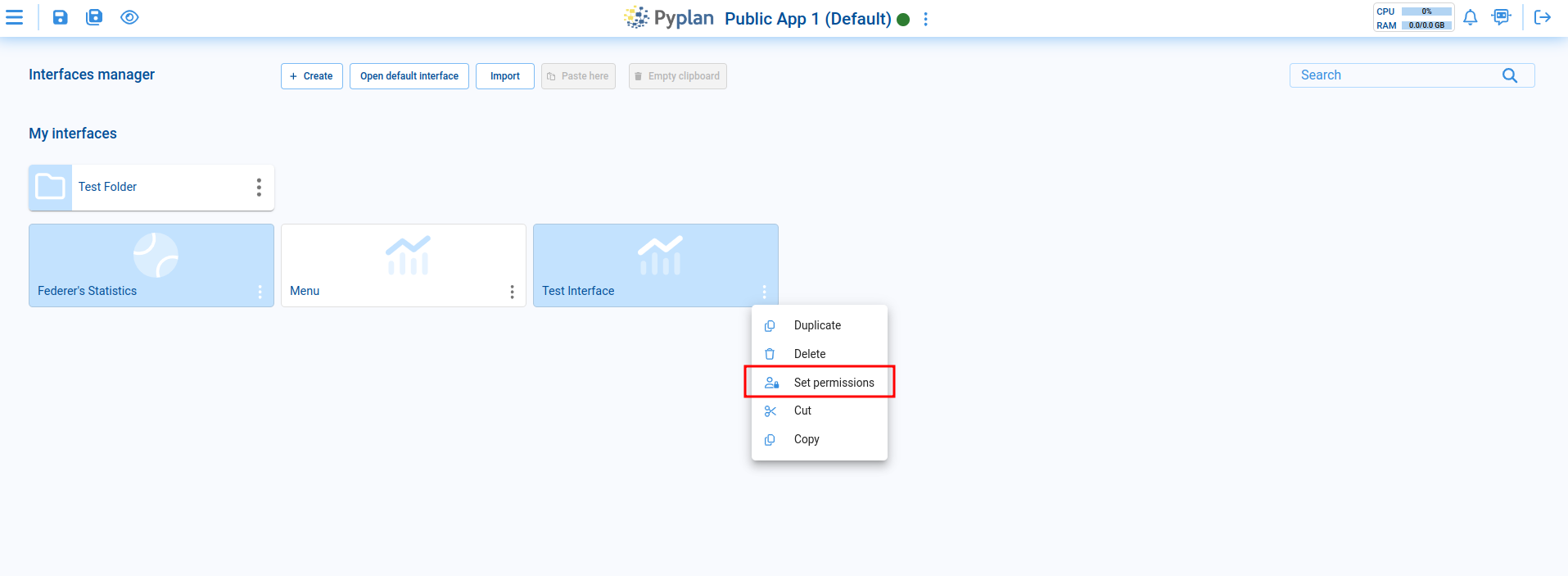The width and height of the screenshot is (1568, 576).
Task: Open the Federer's Statistics interface thumbnail
Action: (151, 258)
